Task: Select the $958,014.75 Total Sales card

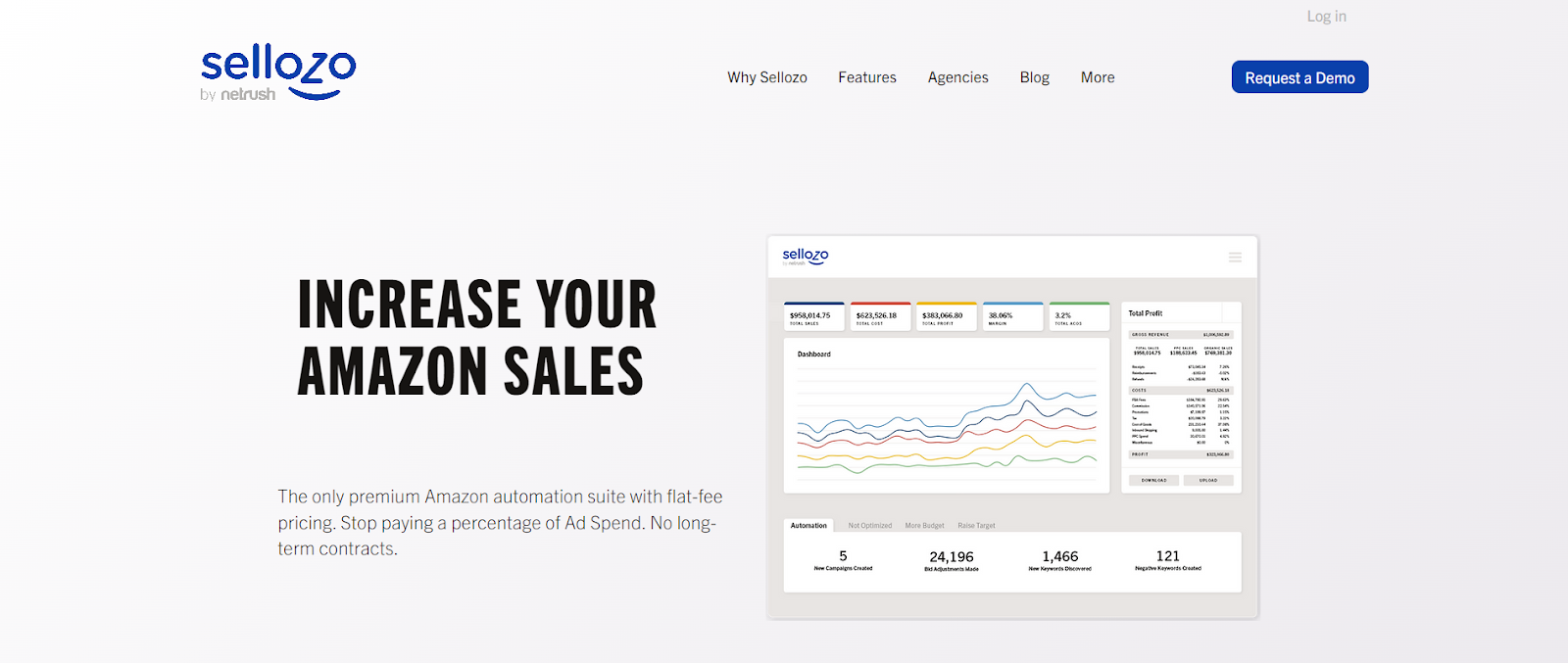Action: pyautogui.click(x=814, y=316)
